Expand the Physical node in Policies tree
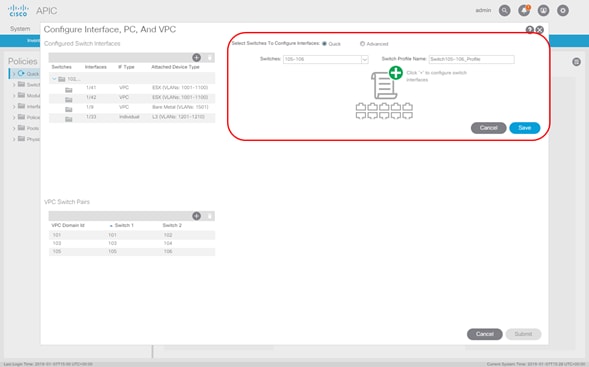Viewport: 589px width, 367px height. (x=14, y=139)
